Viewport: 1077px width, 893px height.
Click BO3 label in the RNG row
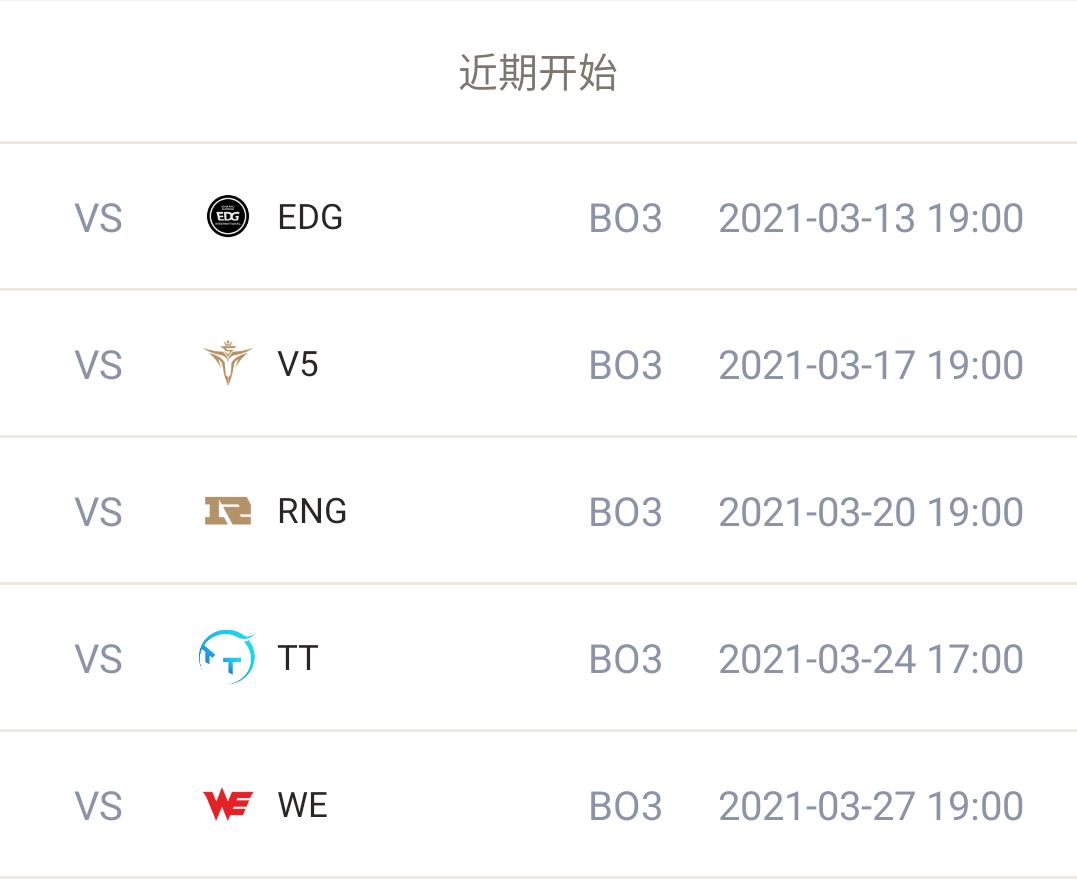(x=625, y=512)
